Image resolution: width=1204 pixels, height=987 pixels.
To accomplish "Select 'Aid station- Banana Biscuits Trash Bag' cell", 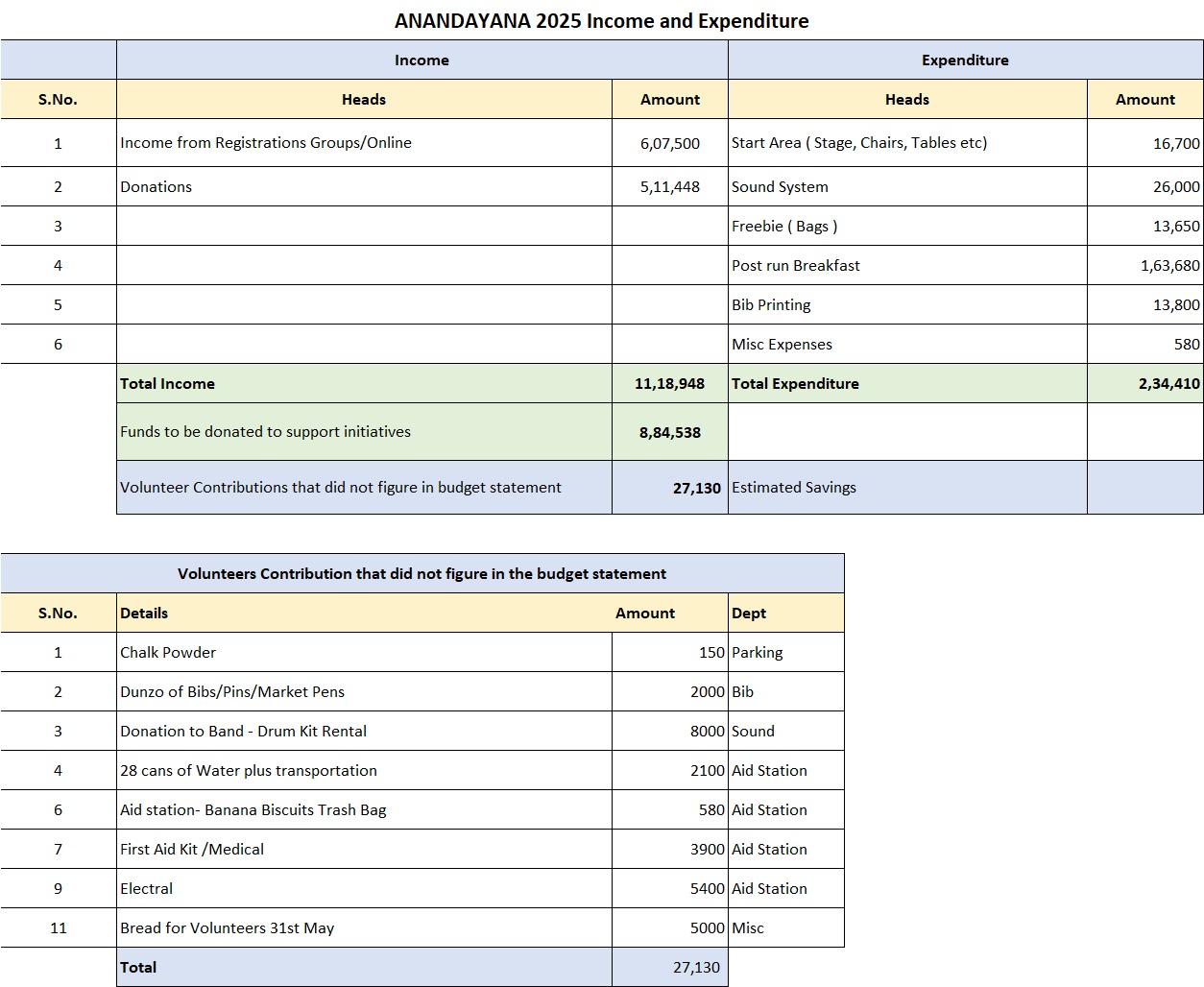I will tap(364, 809).
